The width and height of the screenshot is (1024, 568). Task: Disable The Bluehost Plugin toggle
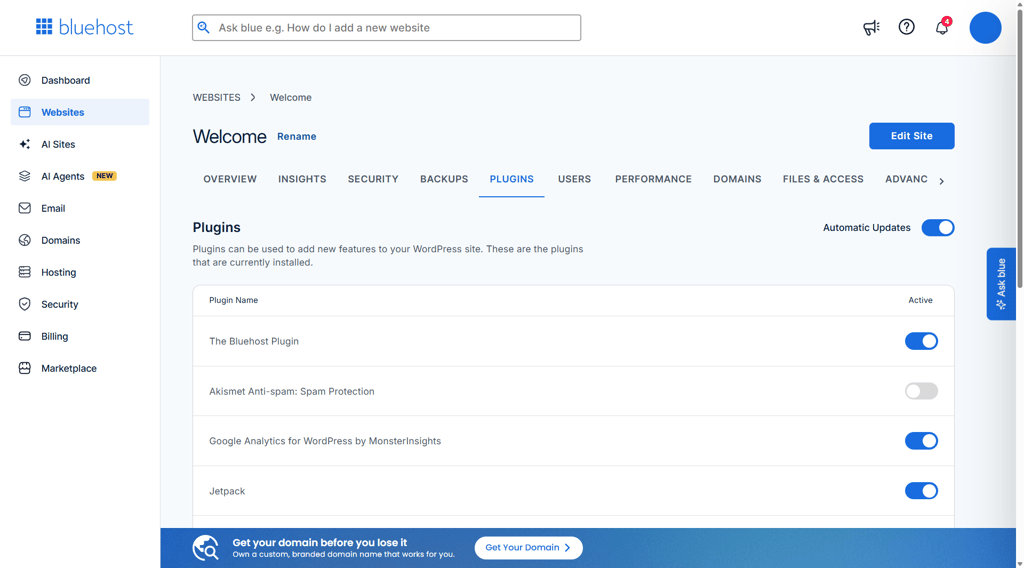[921, 341]
